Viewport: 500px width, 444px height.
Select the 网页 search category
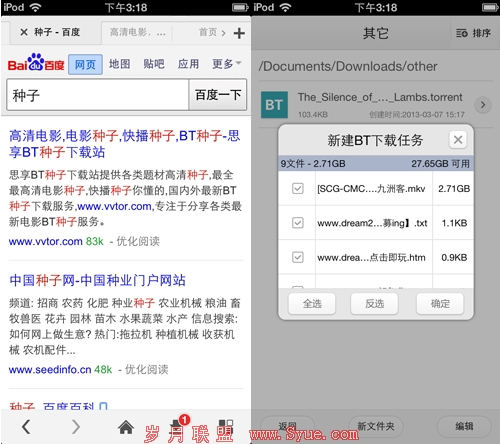pos(85,64)
